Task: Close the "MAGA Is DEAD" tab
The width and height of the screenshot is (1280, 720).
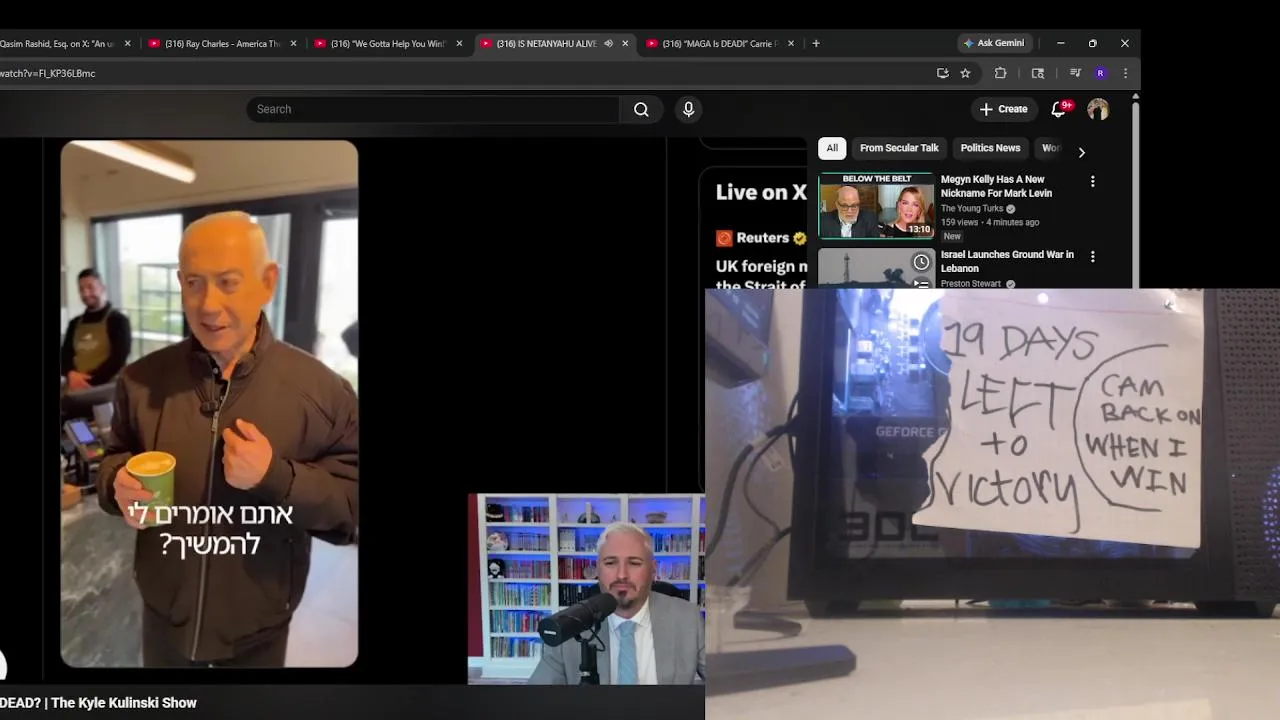Action: coord(791,44)
